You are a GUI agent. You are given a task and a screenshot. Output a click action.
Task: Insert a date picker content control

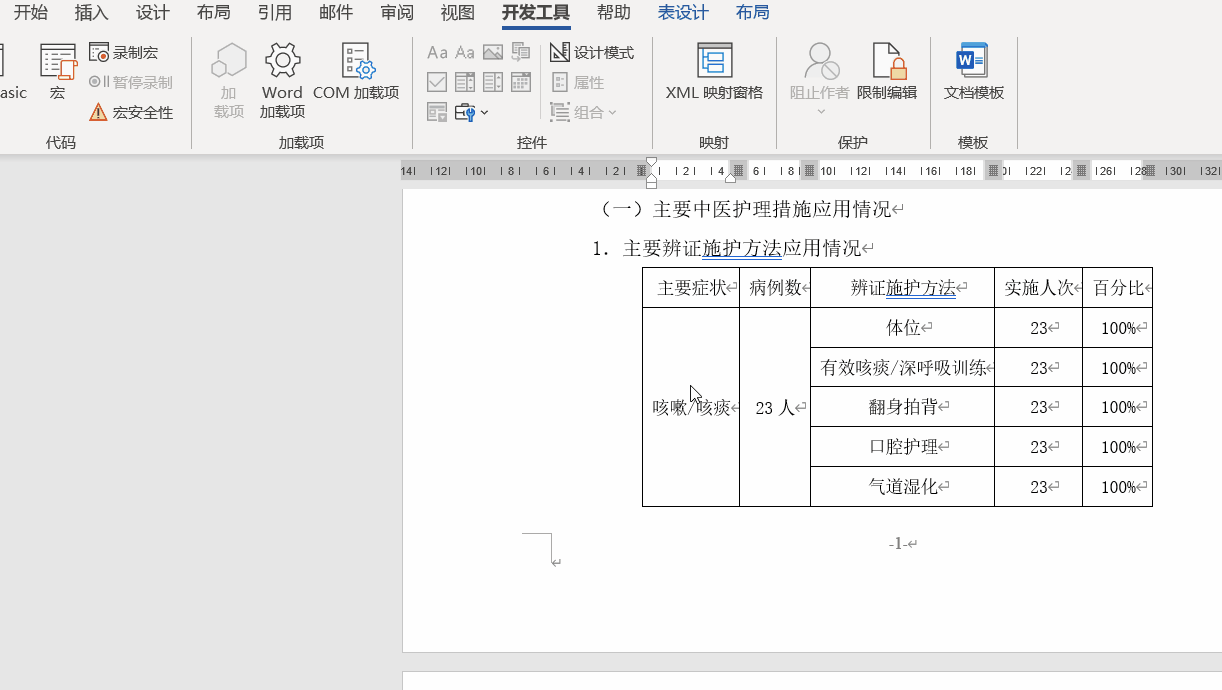click(x=521, y=82)
